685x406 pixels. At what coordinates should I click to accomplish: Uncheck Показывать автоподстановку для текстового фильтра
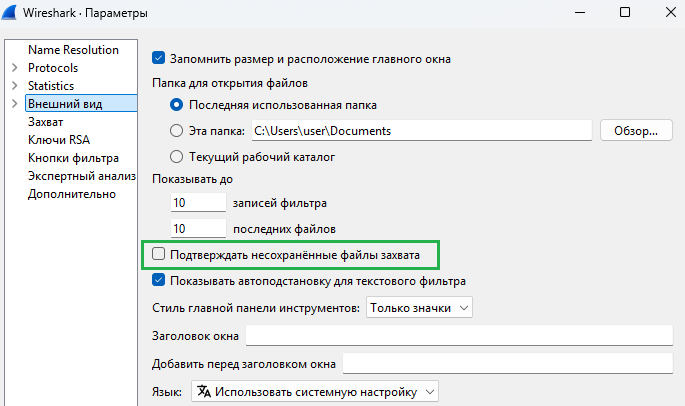pyautogui.click(x=158, y=280)
